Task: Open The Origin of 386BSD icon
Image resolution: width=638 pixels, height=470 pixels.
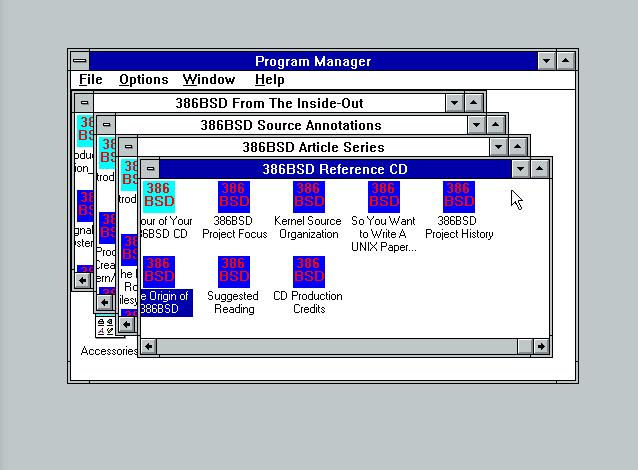Action: click(159, 272)
